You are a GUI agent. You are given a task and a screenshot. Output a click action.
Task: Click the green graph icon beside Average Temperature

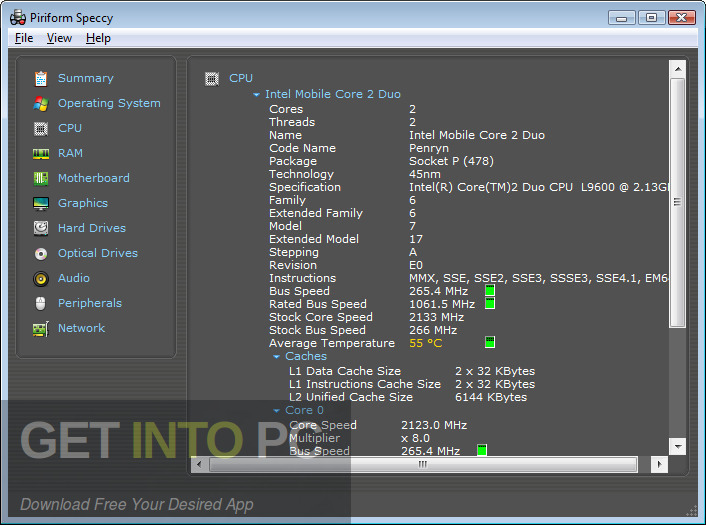point(490,342)
